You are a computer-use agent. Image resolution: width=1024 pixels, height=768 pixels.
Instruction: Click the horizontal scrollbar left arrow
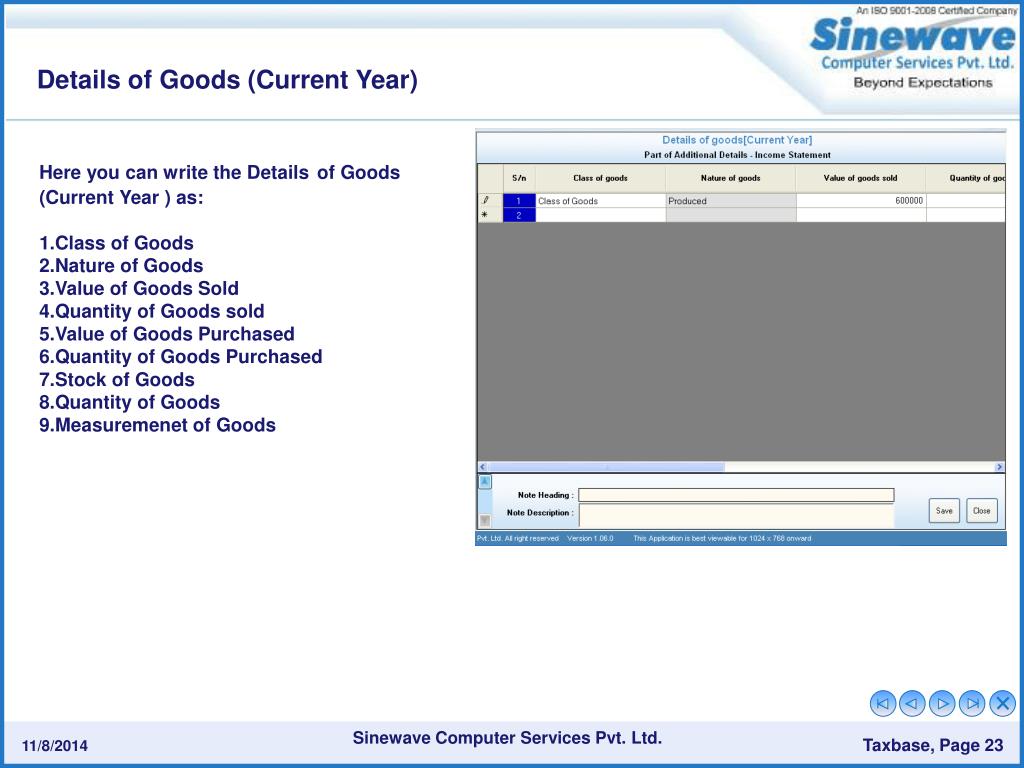[483, 467]
